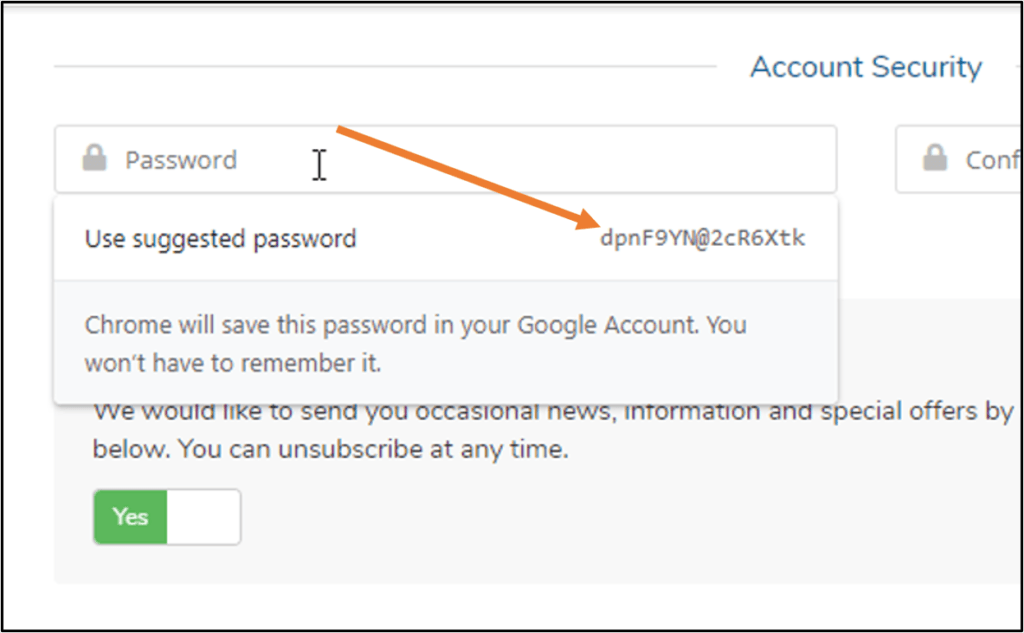Click the Account Security section heading
1024x633 pixels.
(x=866, y=67)
